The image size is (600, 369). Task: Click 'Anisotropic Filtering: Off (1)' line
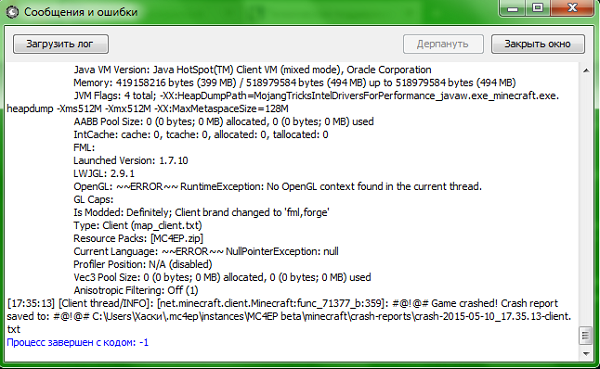(136, 290)
